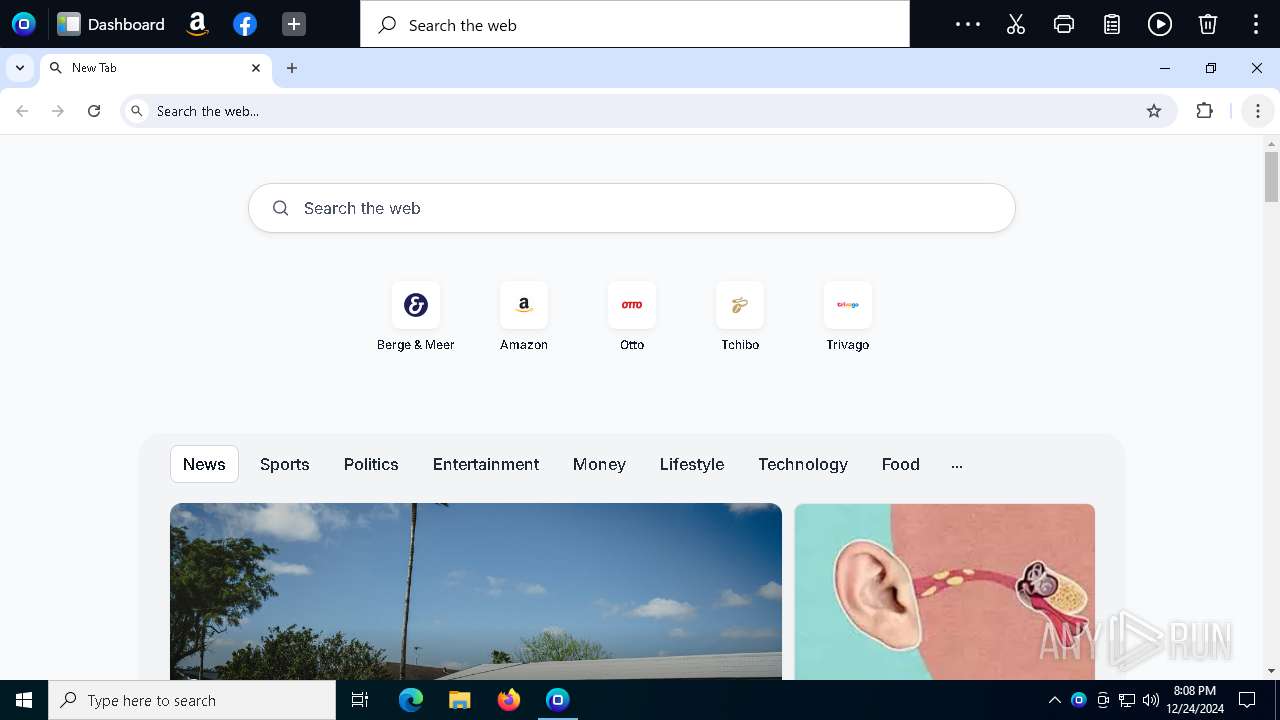The height and width of the screenshot is (720, 1280).
Task: Open the taskbar clock showing 8:08 PM
Action: (1195, 700)
